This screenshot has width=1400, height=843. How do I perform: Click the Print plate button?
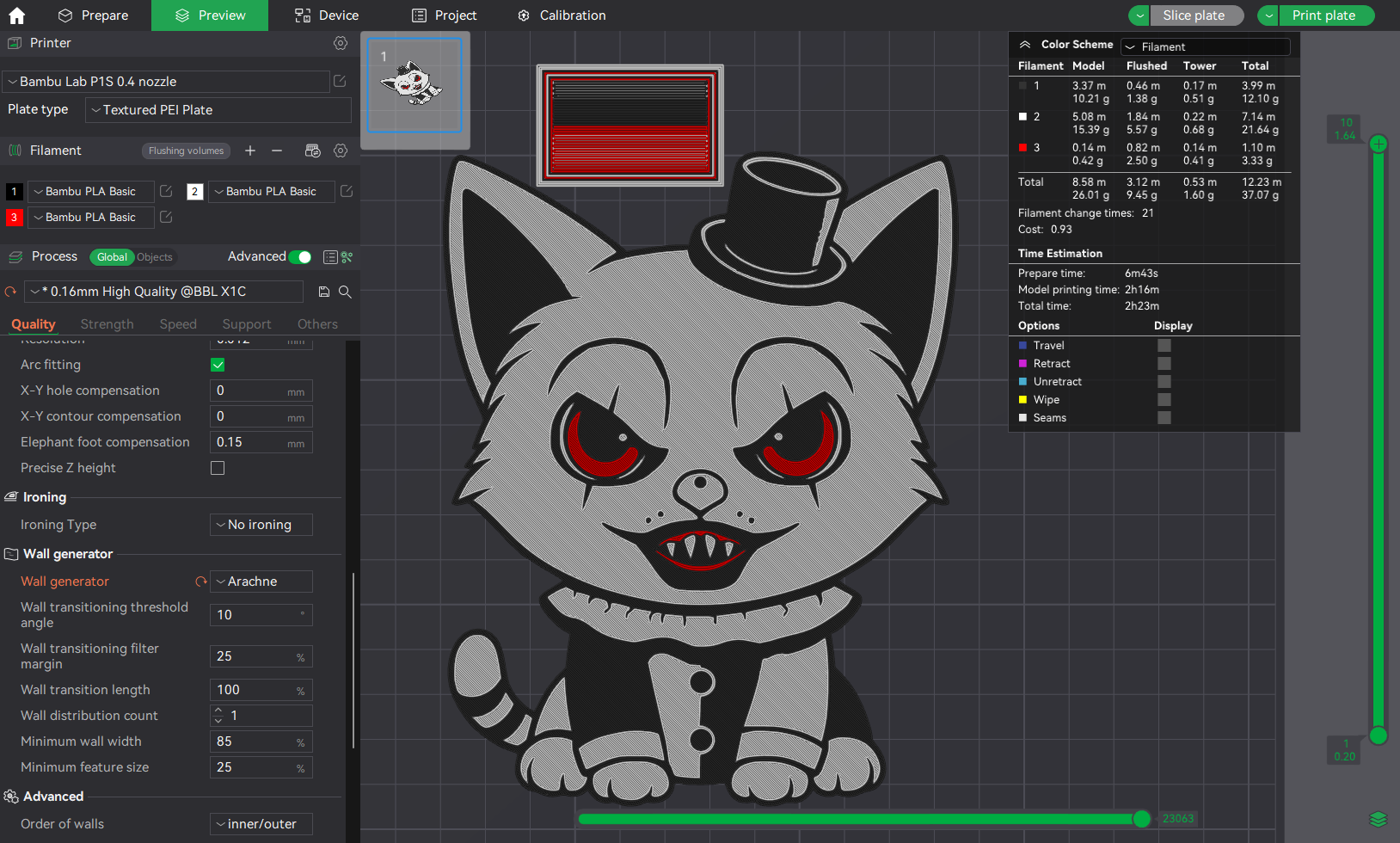1327,15
